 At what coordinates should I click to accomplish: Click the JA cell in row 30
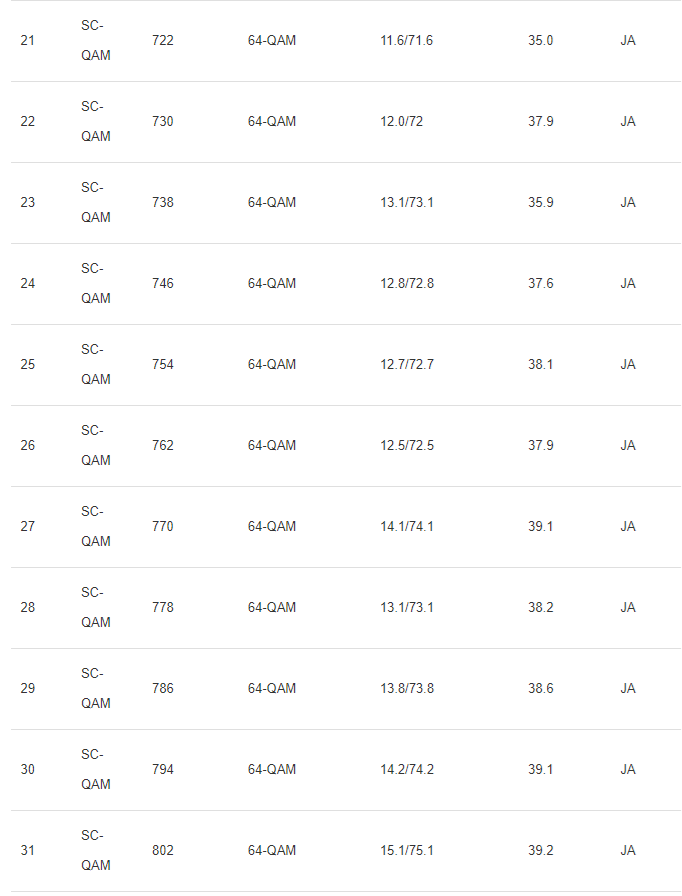[627, 770]
